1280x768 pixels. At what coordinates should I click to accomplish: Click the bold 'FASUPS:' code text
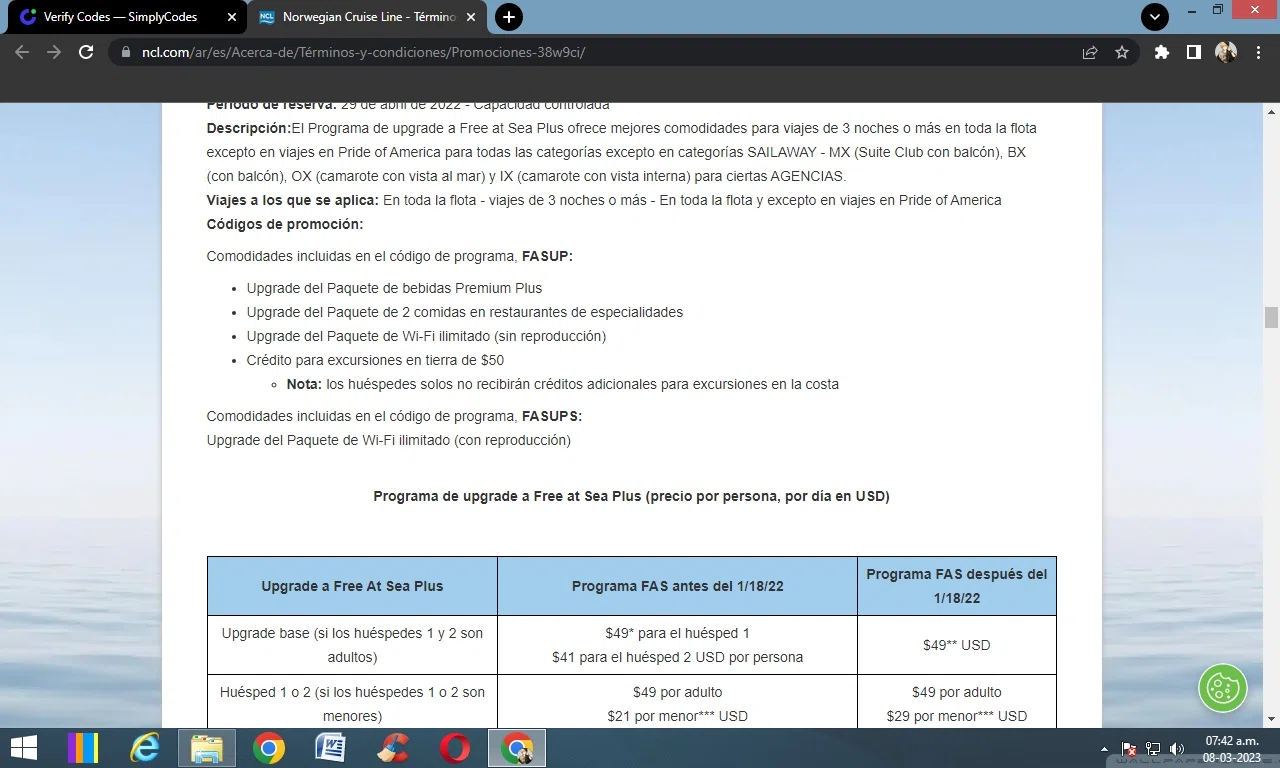pos(552,416)
